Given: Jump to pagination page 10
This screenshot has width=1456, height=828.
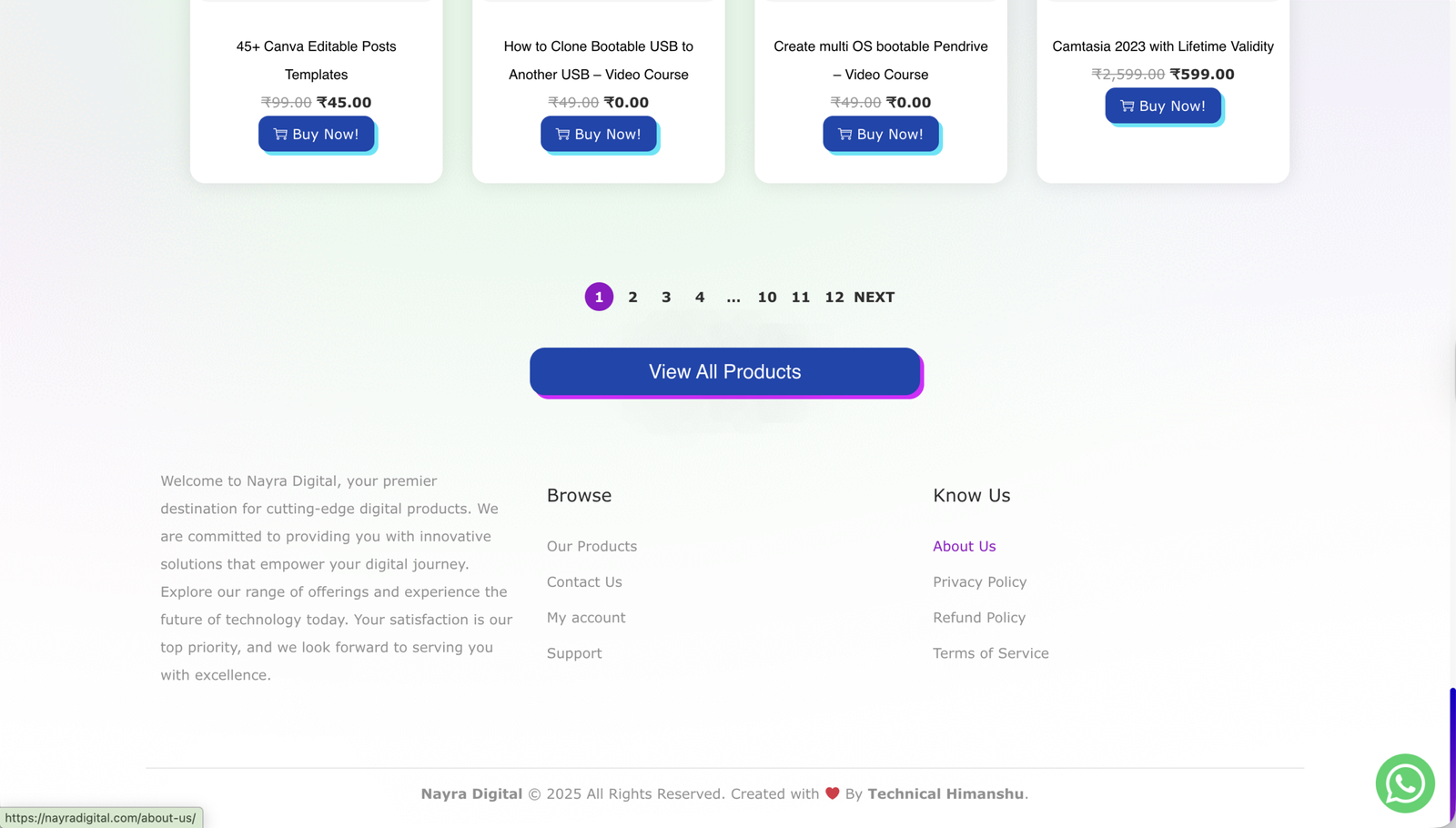Looking at the screenshot, I should [767, 298].
